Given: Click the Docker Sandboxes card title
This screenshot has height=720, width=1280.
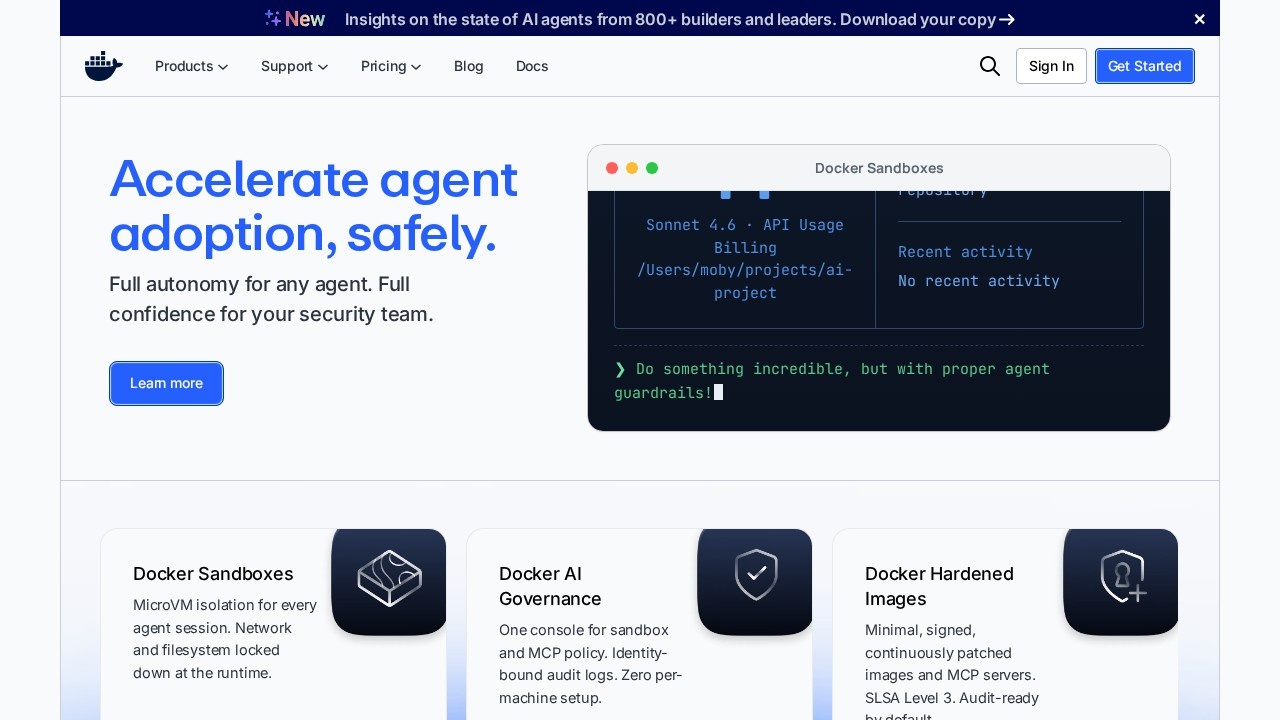Looking at the screenshot, I should pyautogui.click(x=213, y=574).
